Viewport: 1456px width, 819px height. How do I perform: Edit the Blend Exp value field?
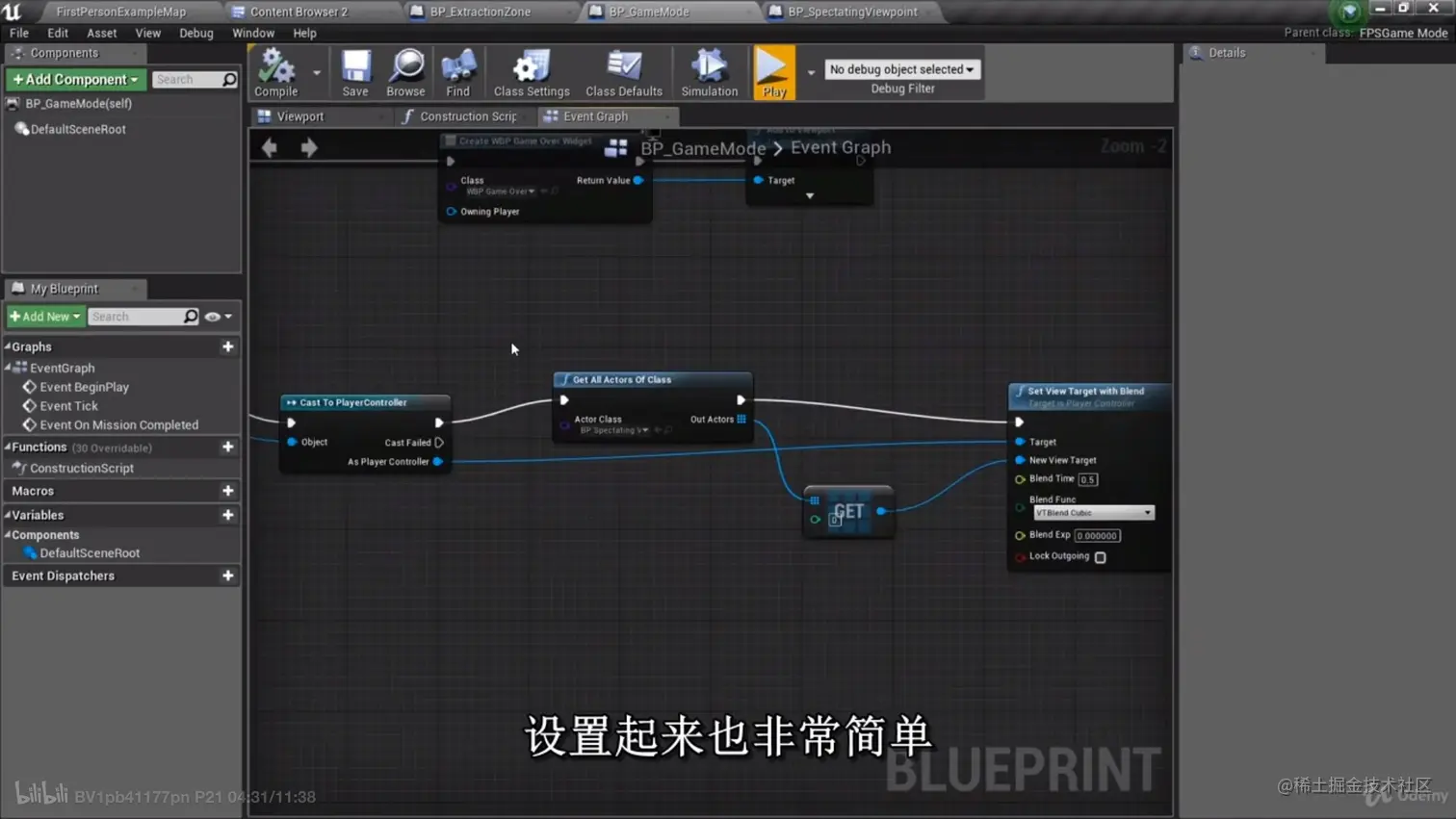tap(1097, 536)
